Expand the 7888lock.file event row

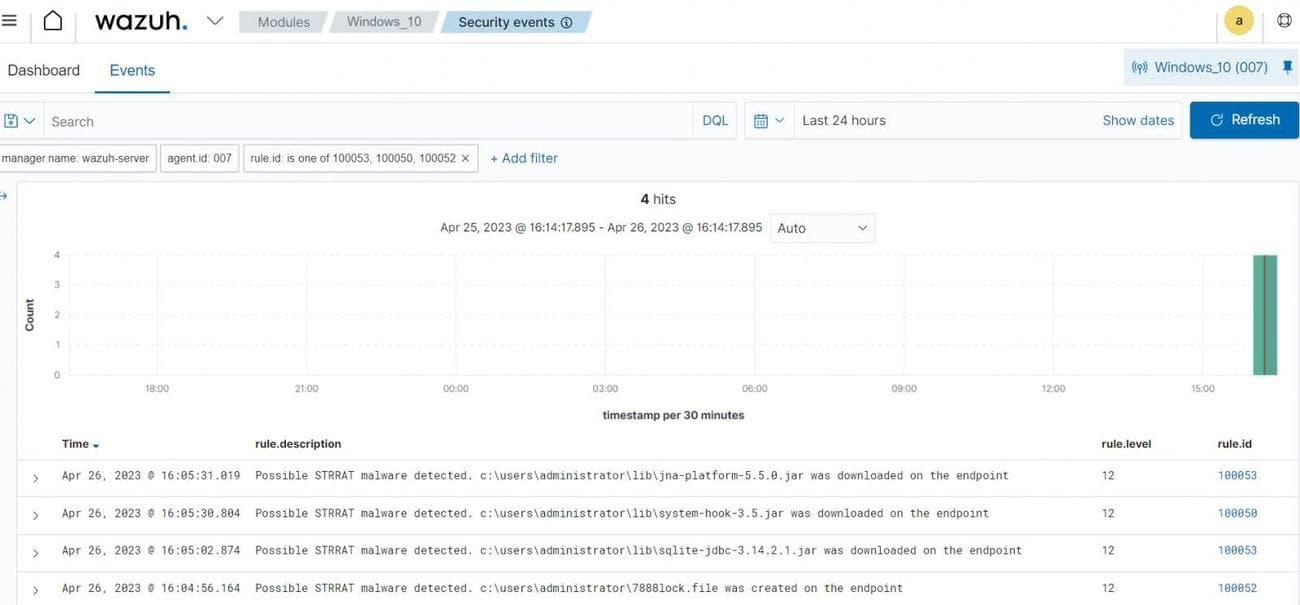click(35, 590)
